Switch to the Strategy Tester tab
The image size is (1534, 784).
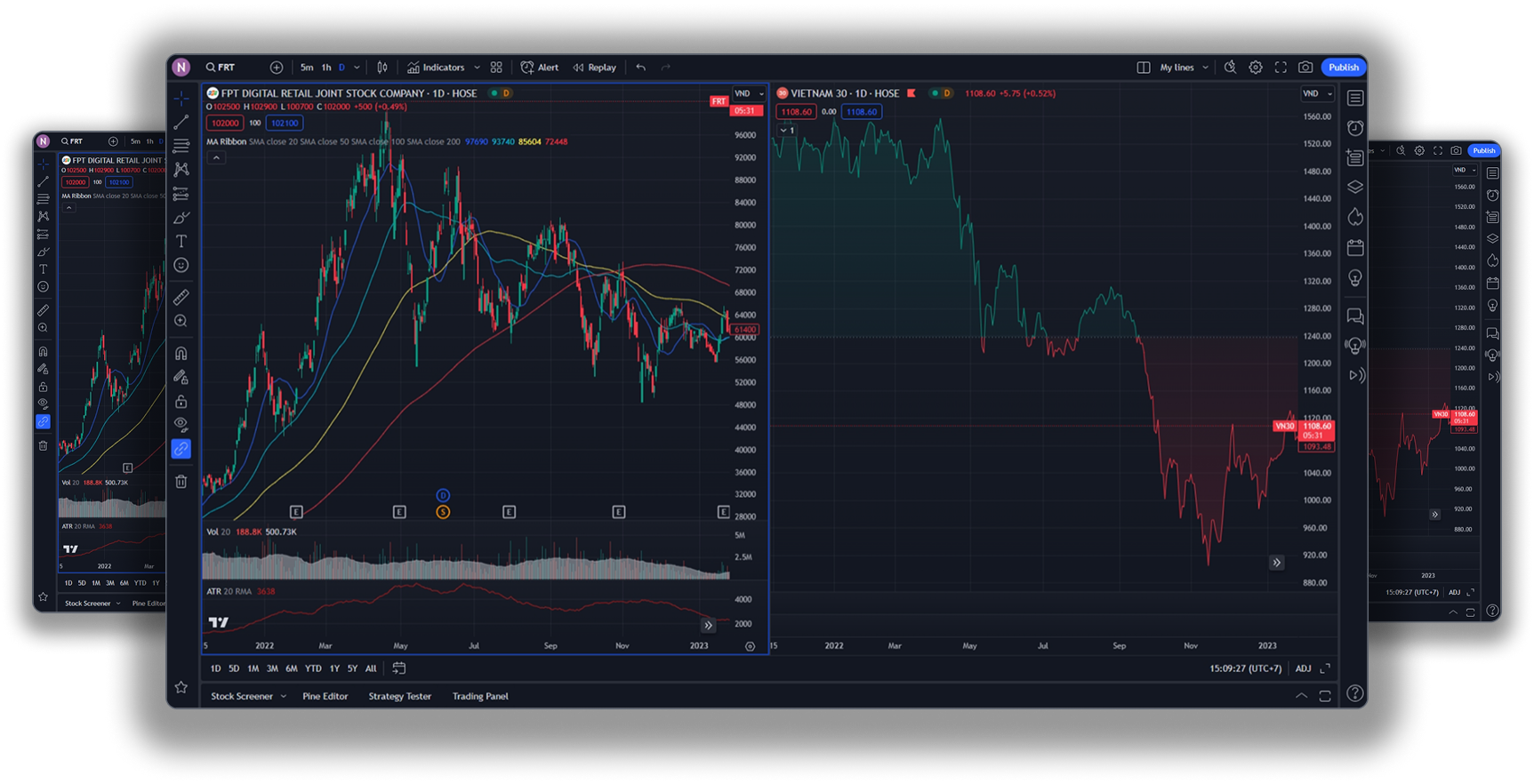(x=400, y=696)
